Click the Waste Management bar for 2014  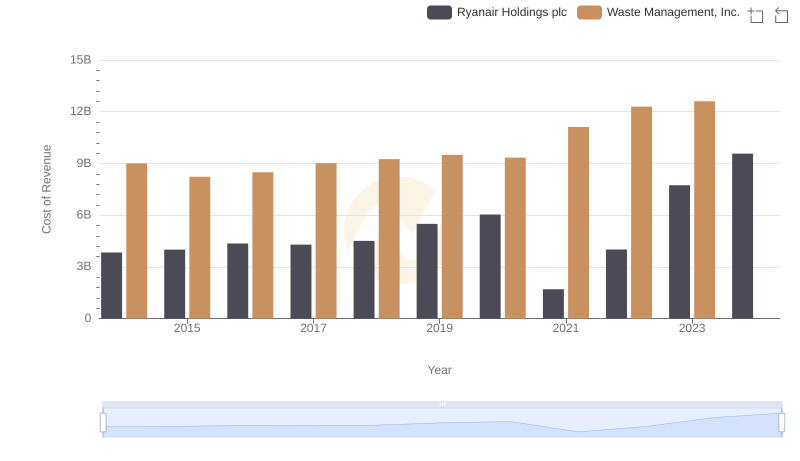[x=137, y=241]
